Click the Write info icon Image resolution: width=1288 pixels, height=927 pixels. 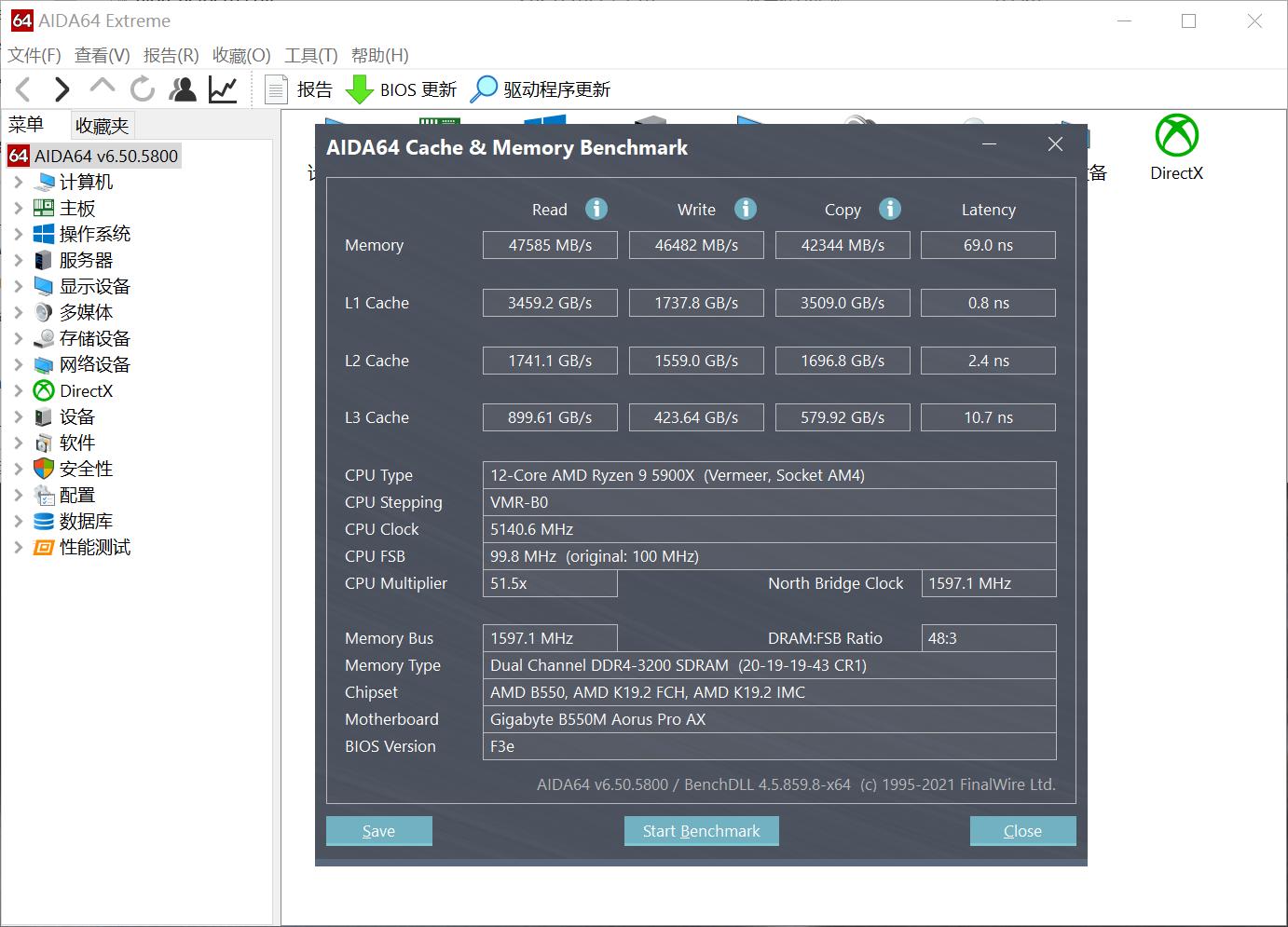746,209
